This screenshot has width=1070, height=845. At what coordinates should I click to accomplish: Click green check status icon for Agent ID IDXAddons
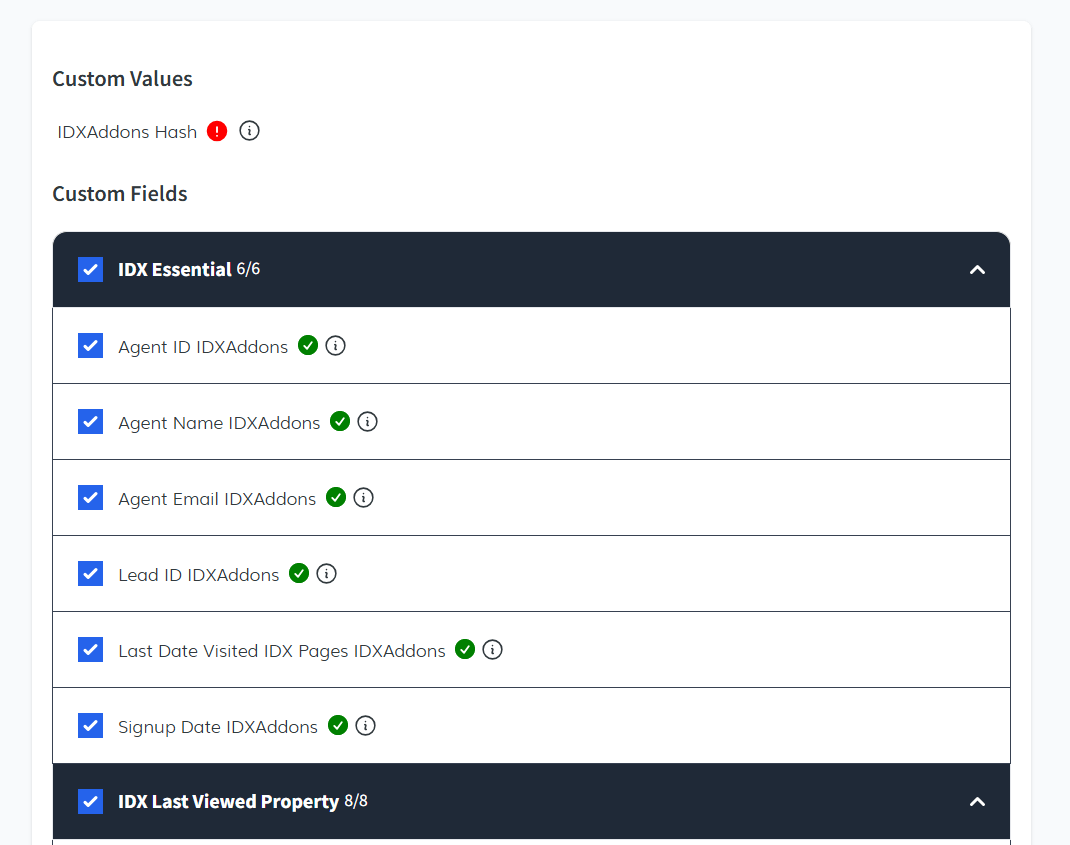(308, 346)
